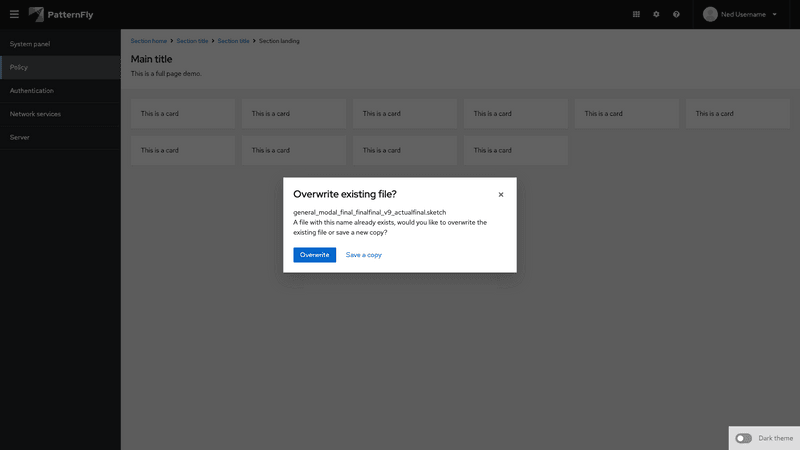This screenshot has height=450, width=800.
Task: Select Network services in the sidebar
Action: click(35, 114)
